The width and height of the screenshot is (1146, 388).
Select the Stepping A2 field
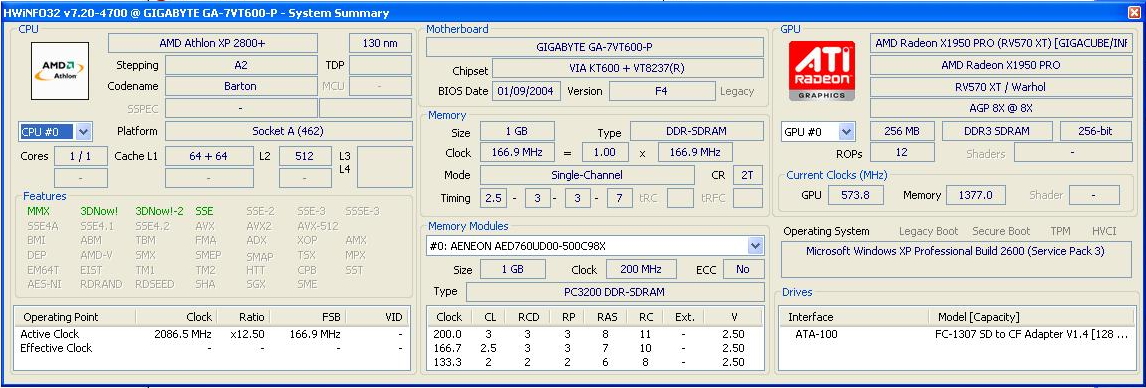click(x=241, y=65)
